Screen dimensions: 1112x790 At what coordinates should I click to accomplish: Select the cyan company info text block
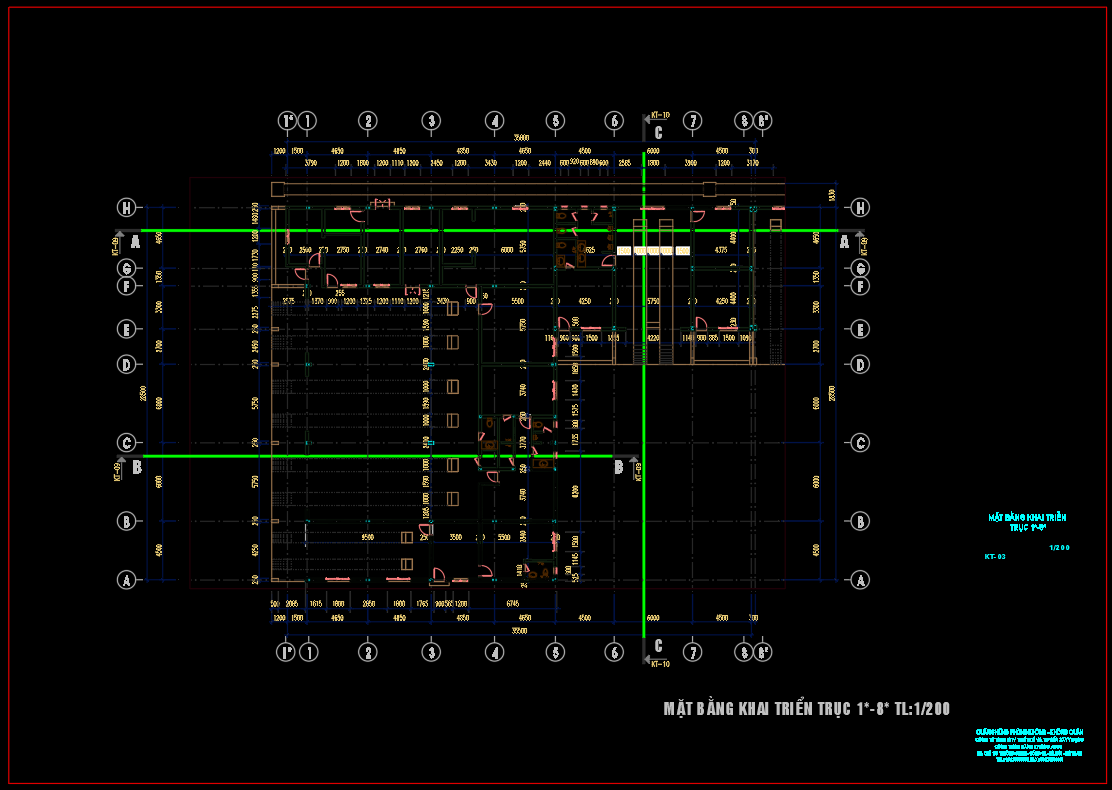click(x=1028, y=746)
